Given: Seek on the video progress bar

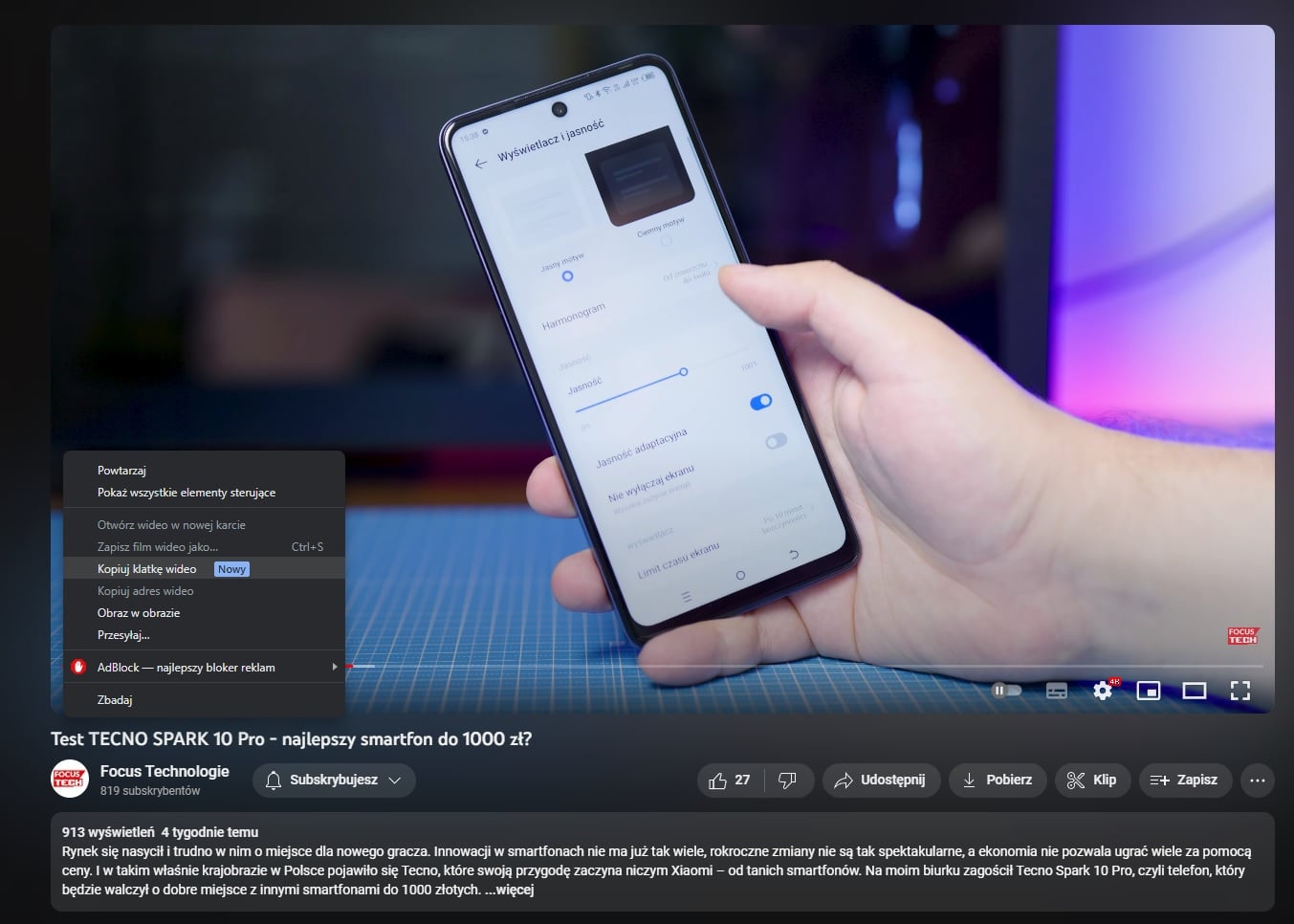Looking at the screenshot, I should click(x=765, y=666).
